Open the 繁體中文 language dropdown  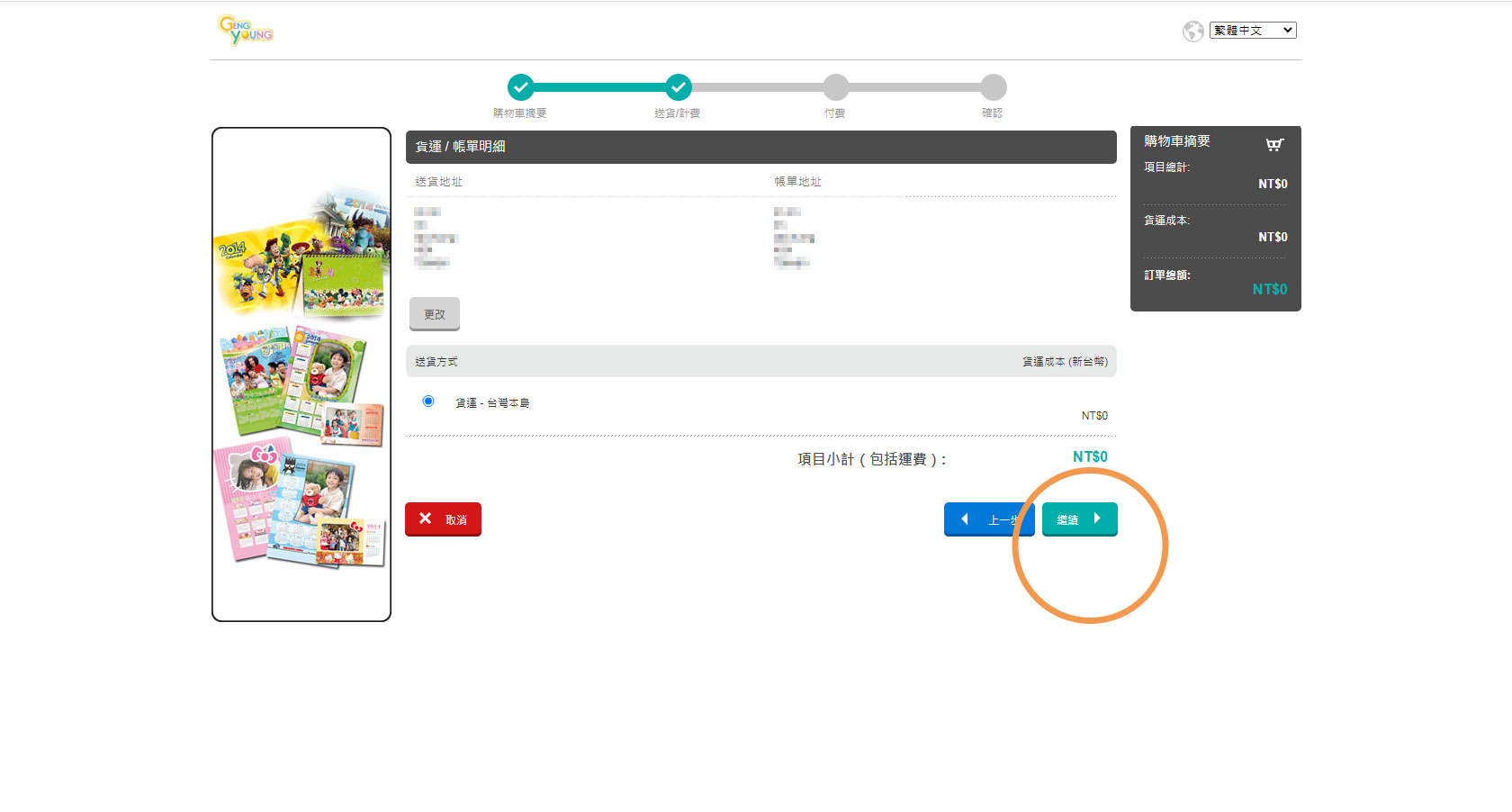(x=1253, y=31)
